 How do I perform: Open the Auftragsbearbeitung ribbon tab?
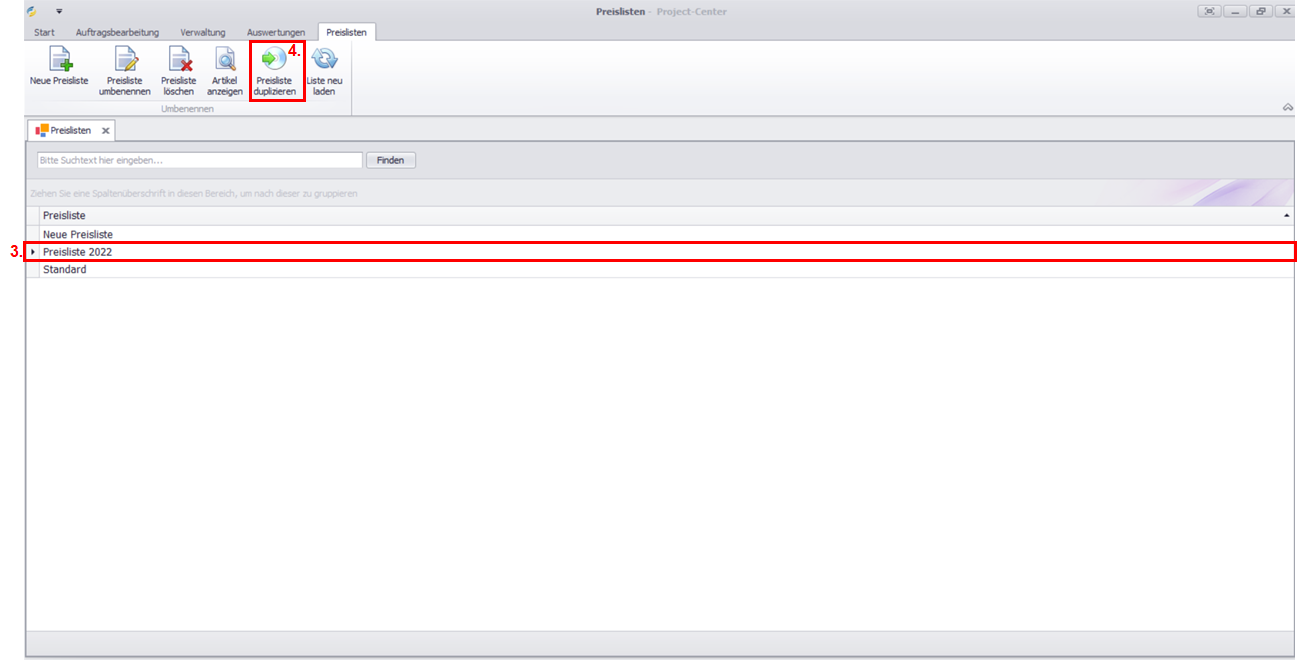[x=117, y=33]
